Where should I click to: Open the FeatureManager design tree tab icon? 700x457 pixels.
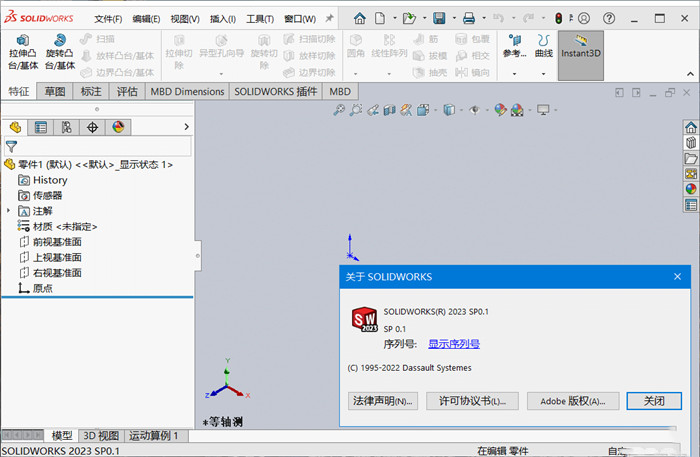coord(15,128)
